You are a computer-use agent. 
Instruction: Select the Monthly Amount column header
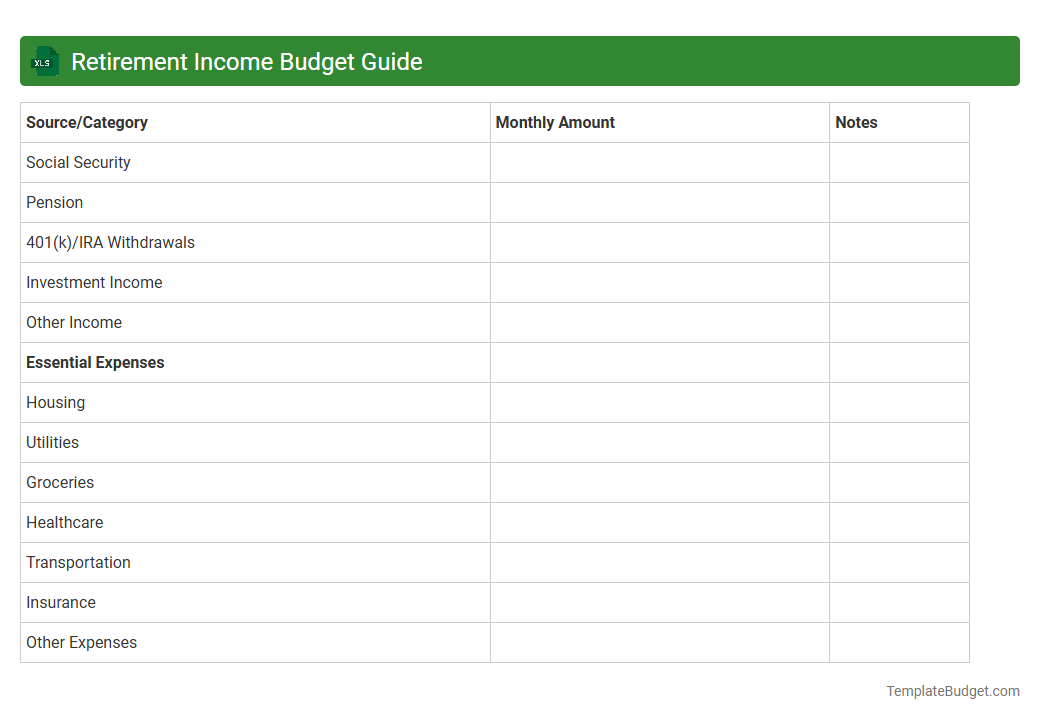554,122
